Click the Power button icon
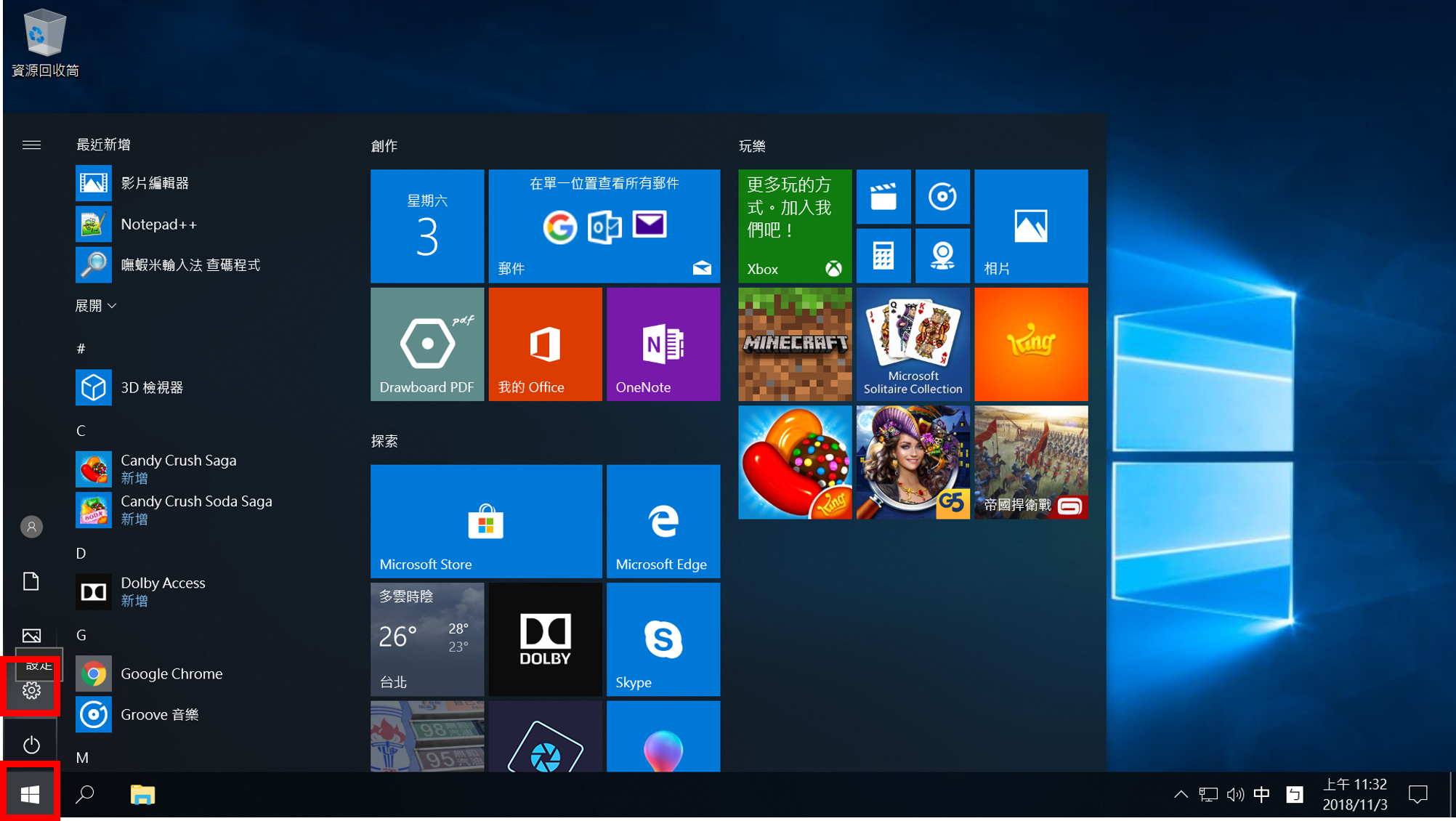The width and height of the screenshot is (1456, 821). coord(31,745)
